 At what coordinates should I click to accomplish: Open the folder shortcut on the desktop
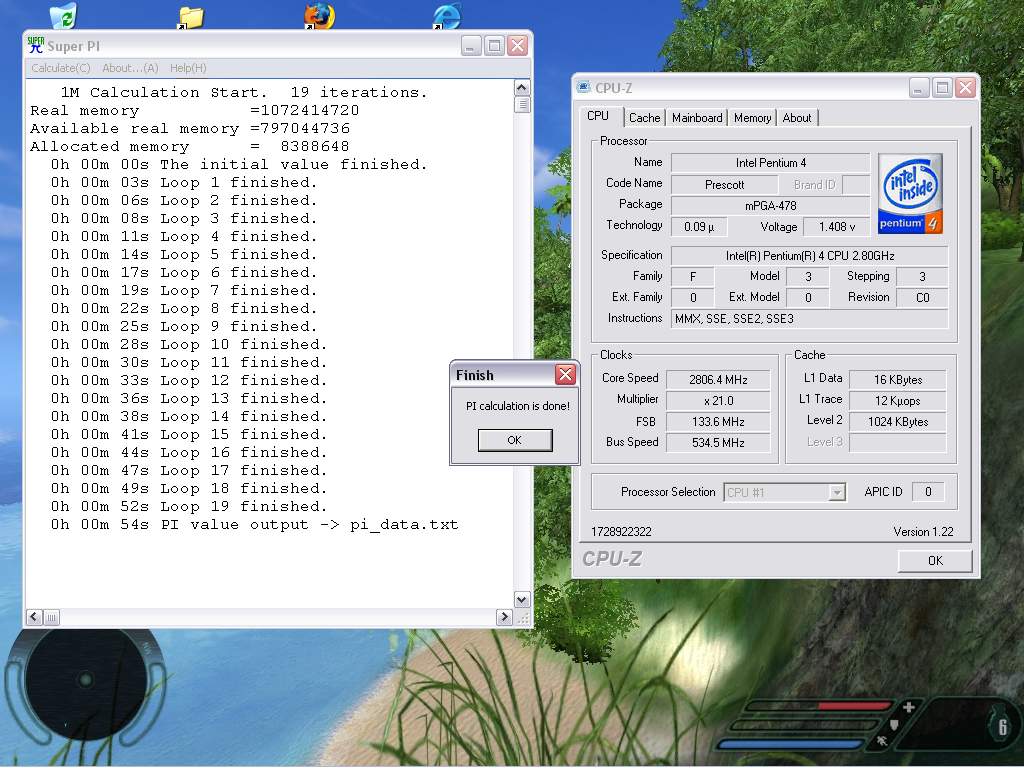click(x=190, y=16)
